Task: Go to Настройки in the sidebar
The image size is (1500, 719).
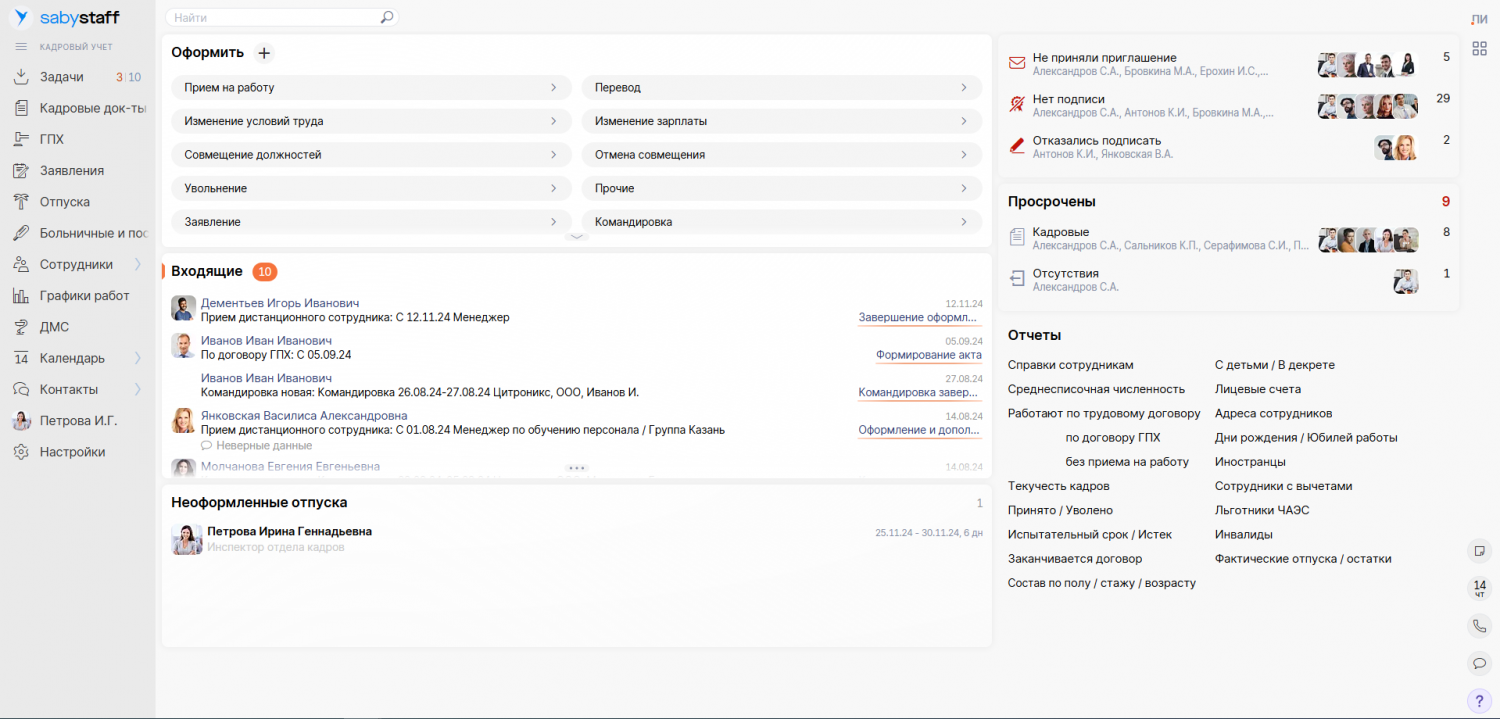Action: coord(72,452)
